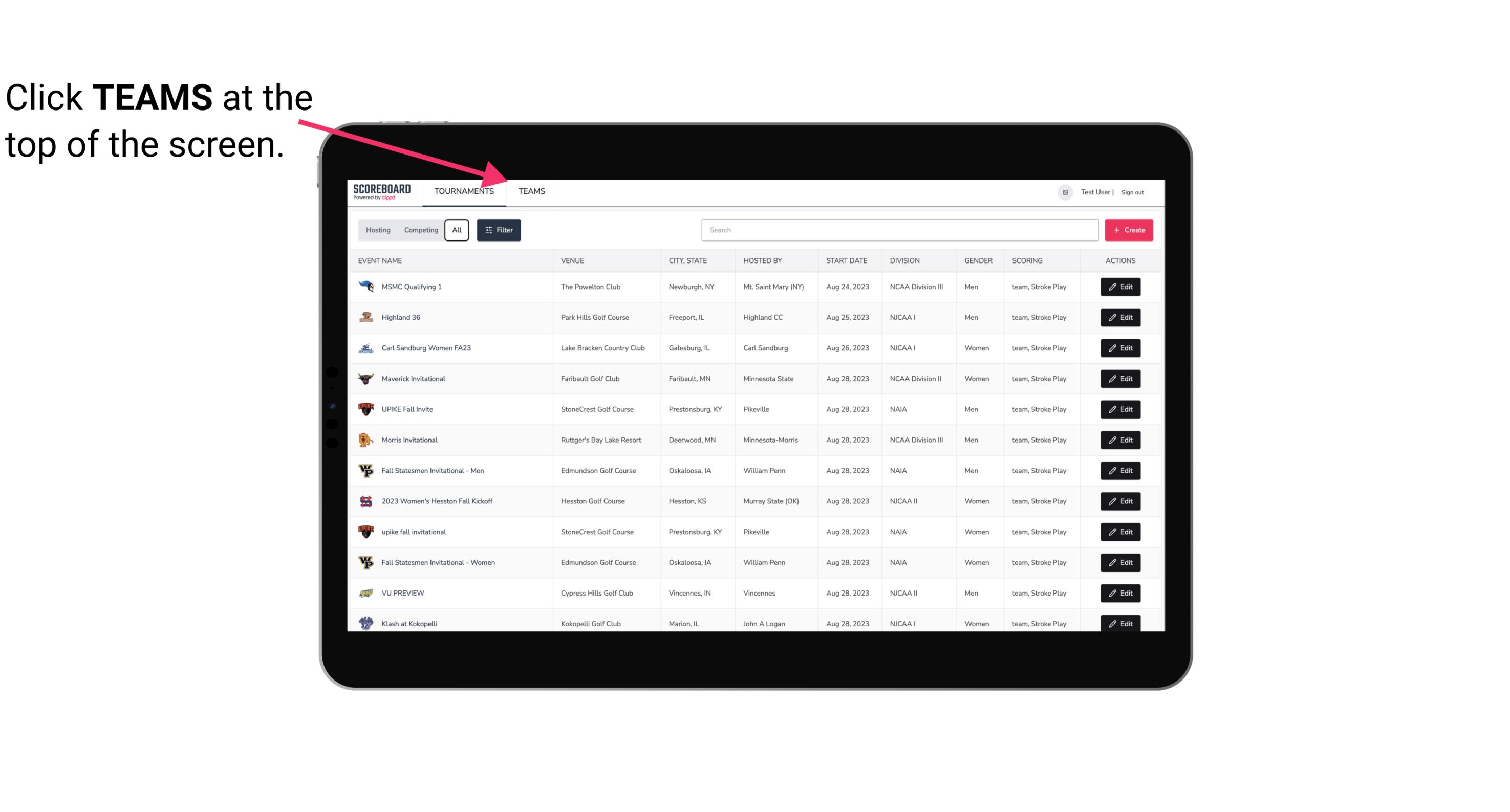Click the TOURNAMENTS navigation tab

464,192
